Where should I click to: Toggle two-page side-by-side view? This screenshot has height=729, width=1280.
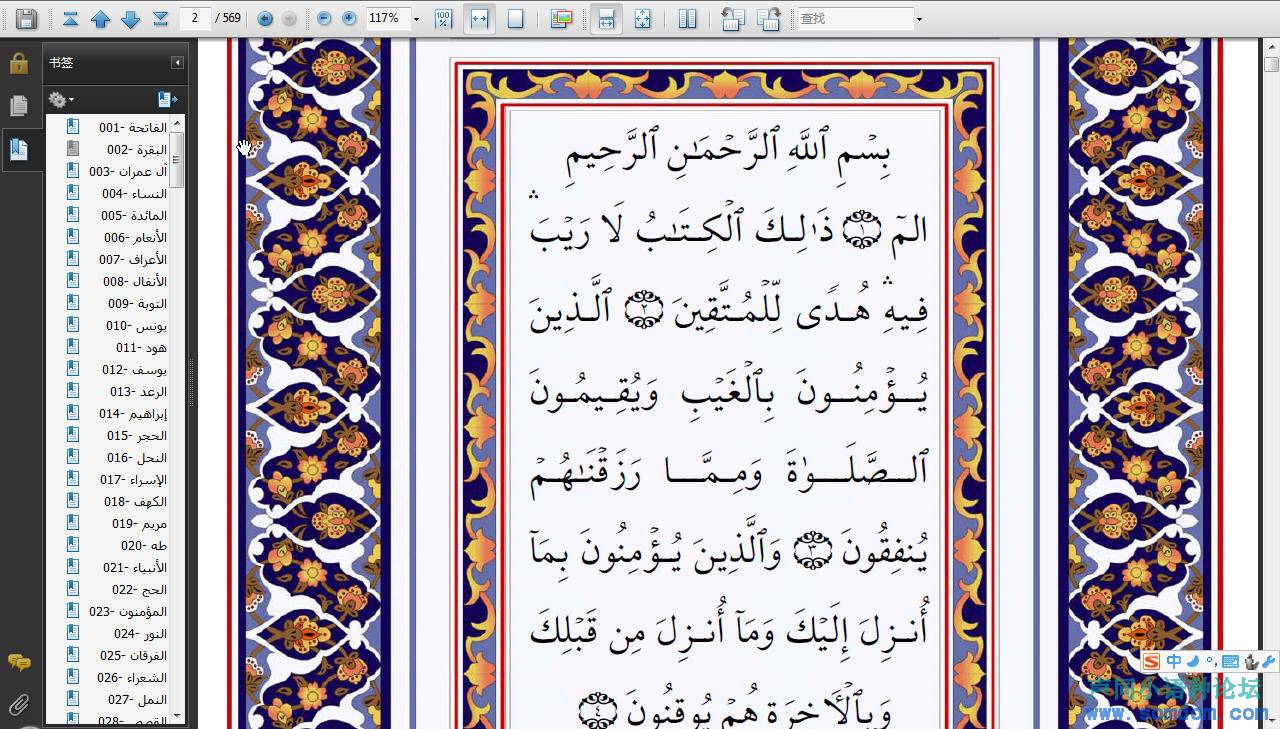tap(687, 18)
